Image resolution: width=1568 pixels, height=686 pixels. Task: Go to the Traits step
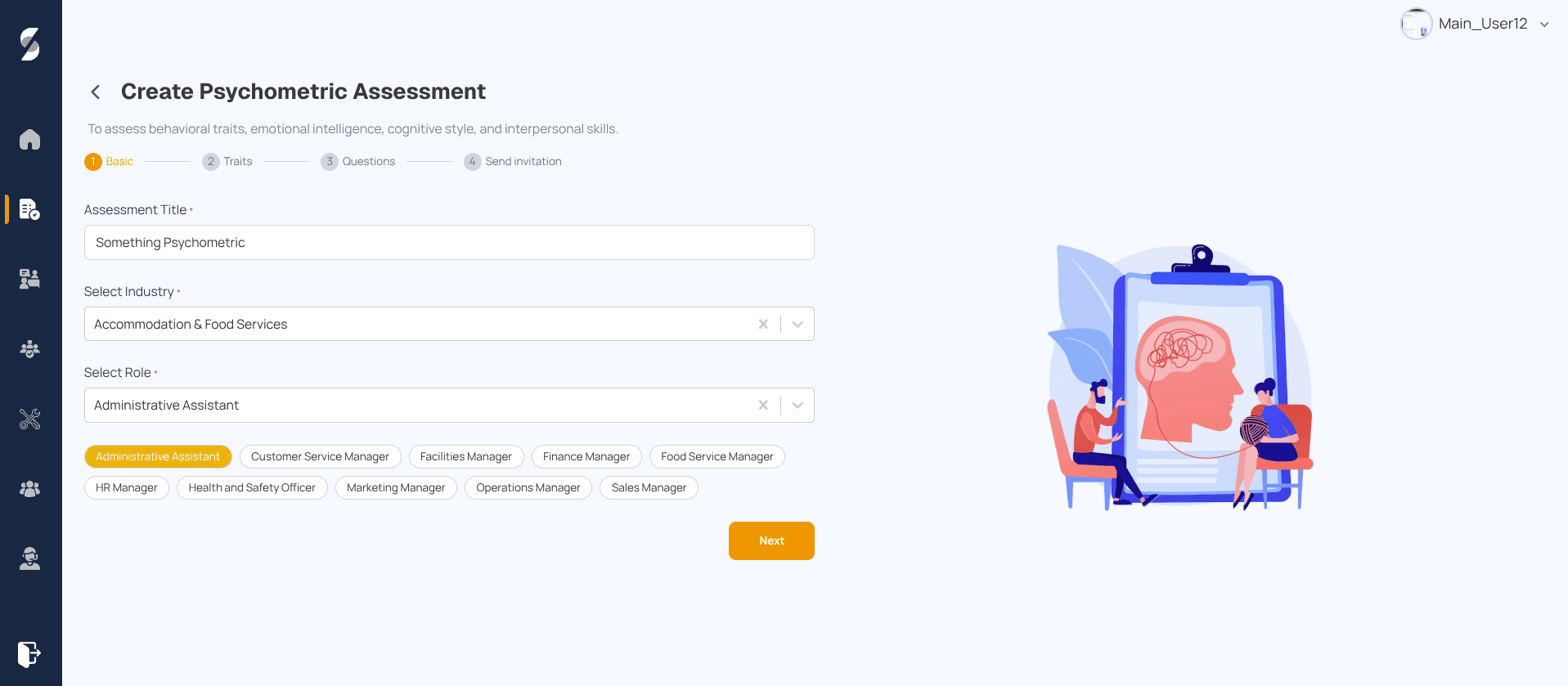pos(227,161)
